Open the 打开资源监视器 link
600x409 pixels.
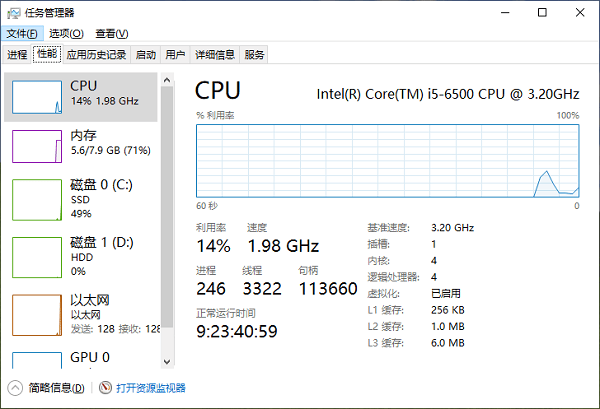151,388
